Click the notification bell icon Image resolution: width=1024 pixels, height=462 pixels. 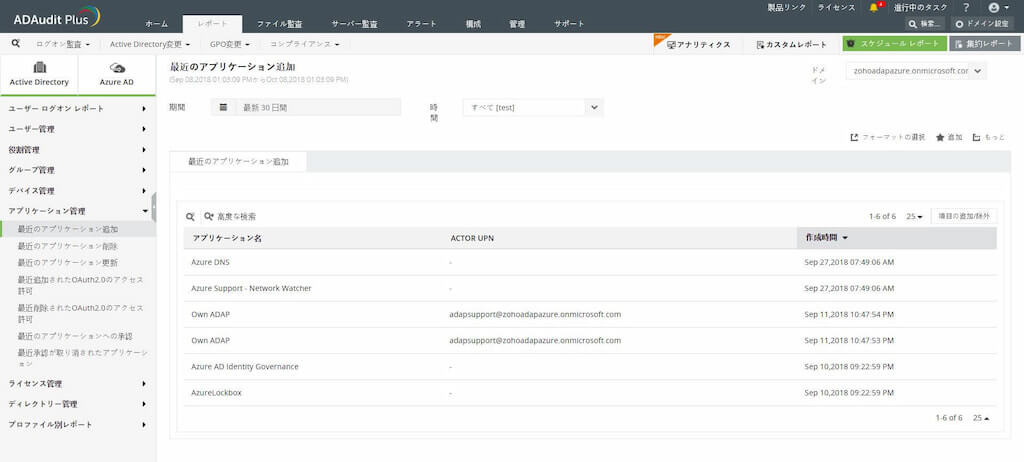click(874, 7)
